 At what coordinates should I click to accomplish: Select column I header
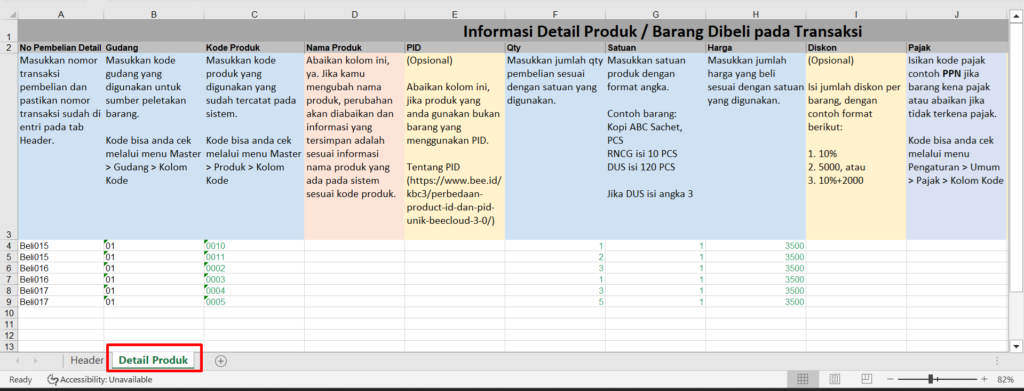click(856, 14)
